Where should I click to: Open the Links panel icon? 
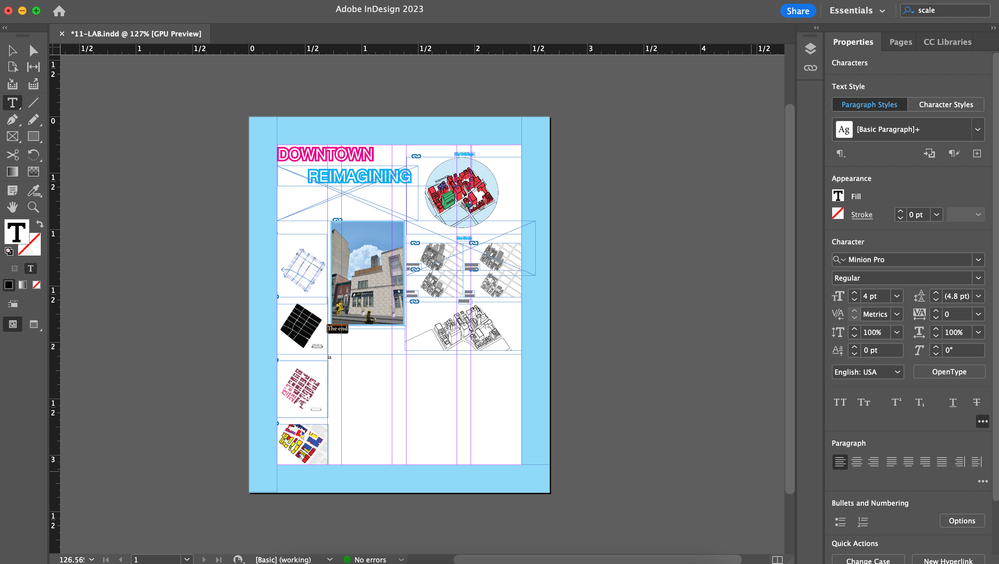(x=810, y=68)
